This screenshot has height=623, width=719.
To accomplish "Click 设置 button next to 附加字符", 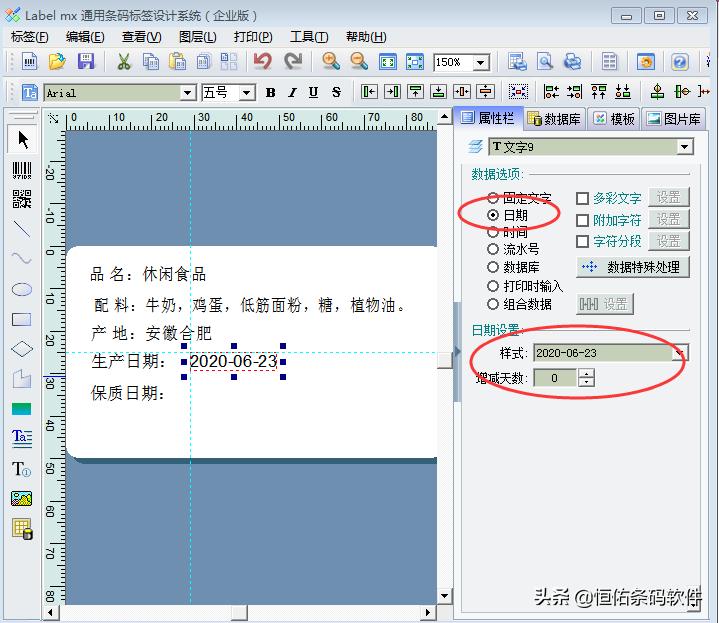I will (x=669, y=220).
